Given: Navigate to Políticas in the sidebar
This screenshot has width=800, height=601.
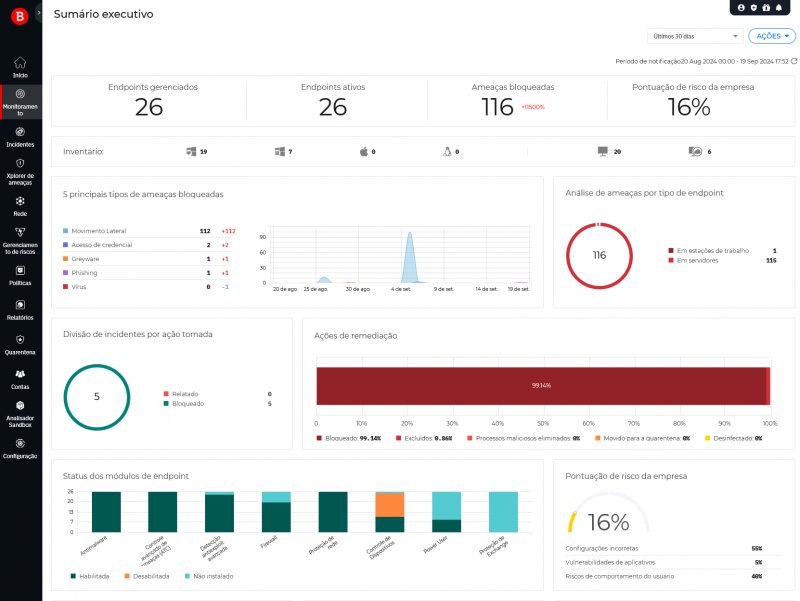Looking at the screenshot, I should click(x=20, y=275).
